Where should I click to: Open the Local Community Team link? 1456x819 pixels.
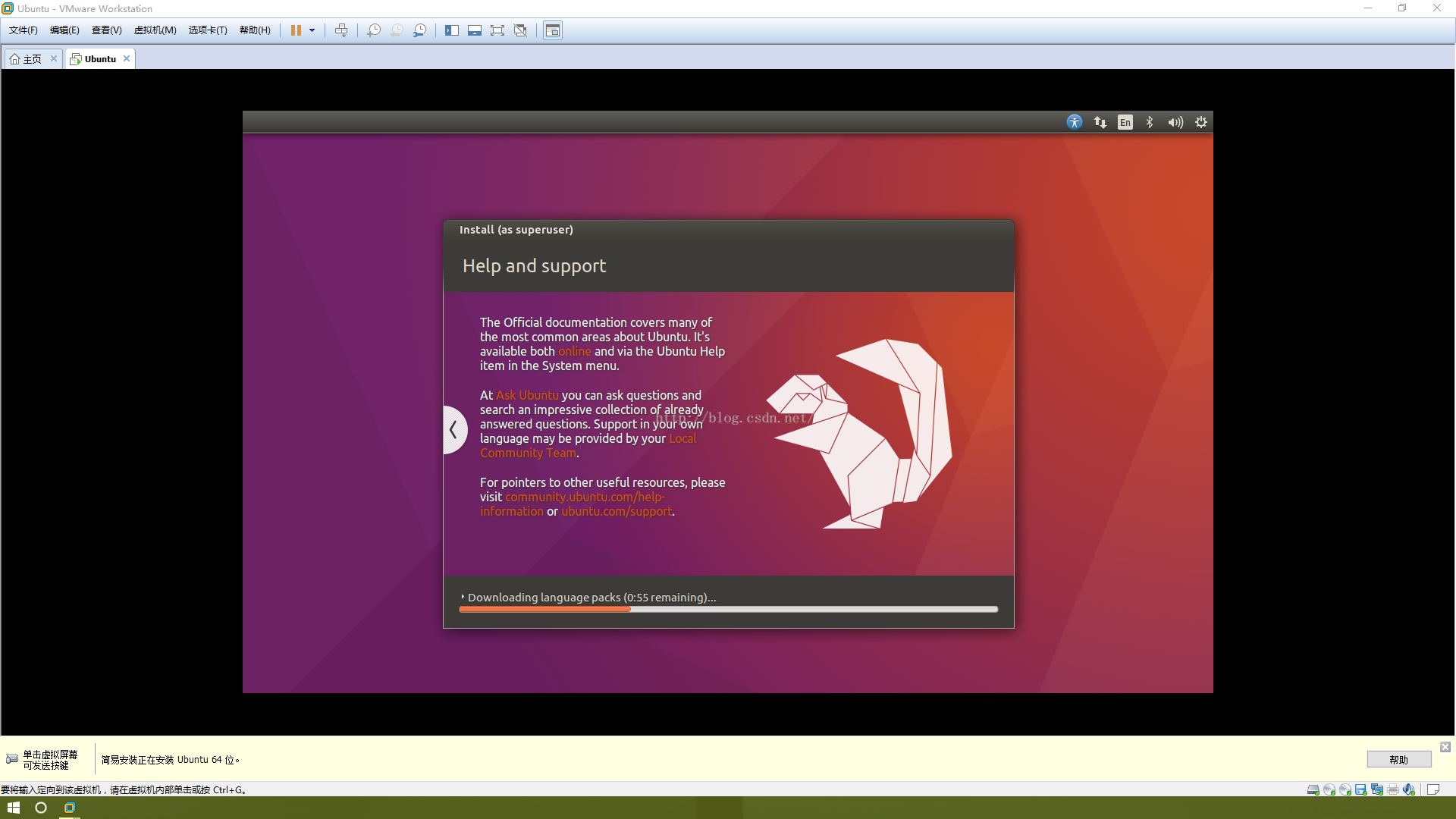coord(588,446)
